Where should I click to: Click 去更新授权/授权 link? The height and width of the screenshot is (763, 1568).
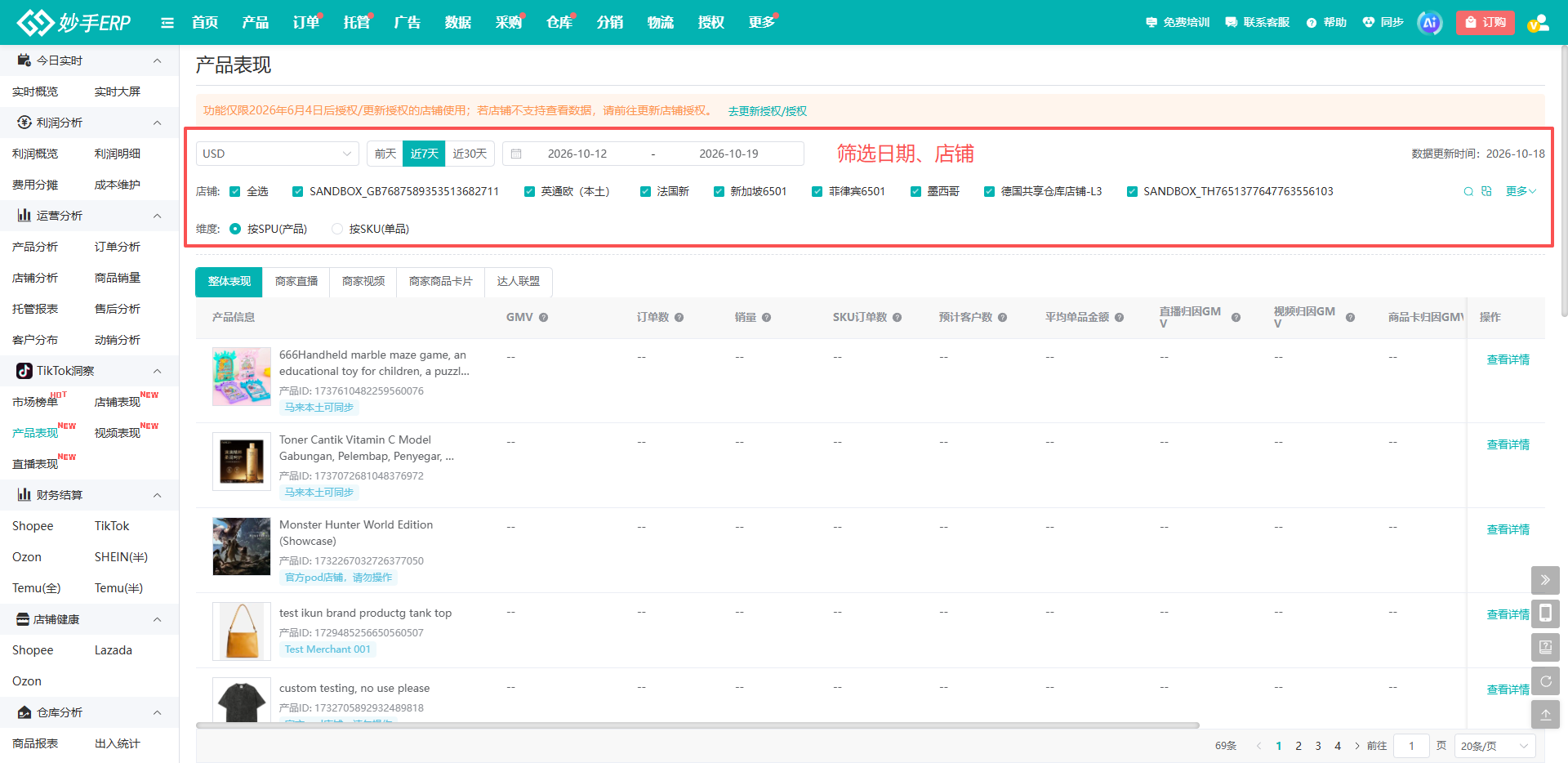(x=767, y=111)
